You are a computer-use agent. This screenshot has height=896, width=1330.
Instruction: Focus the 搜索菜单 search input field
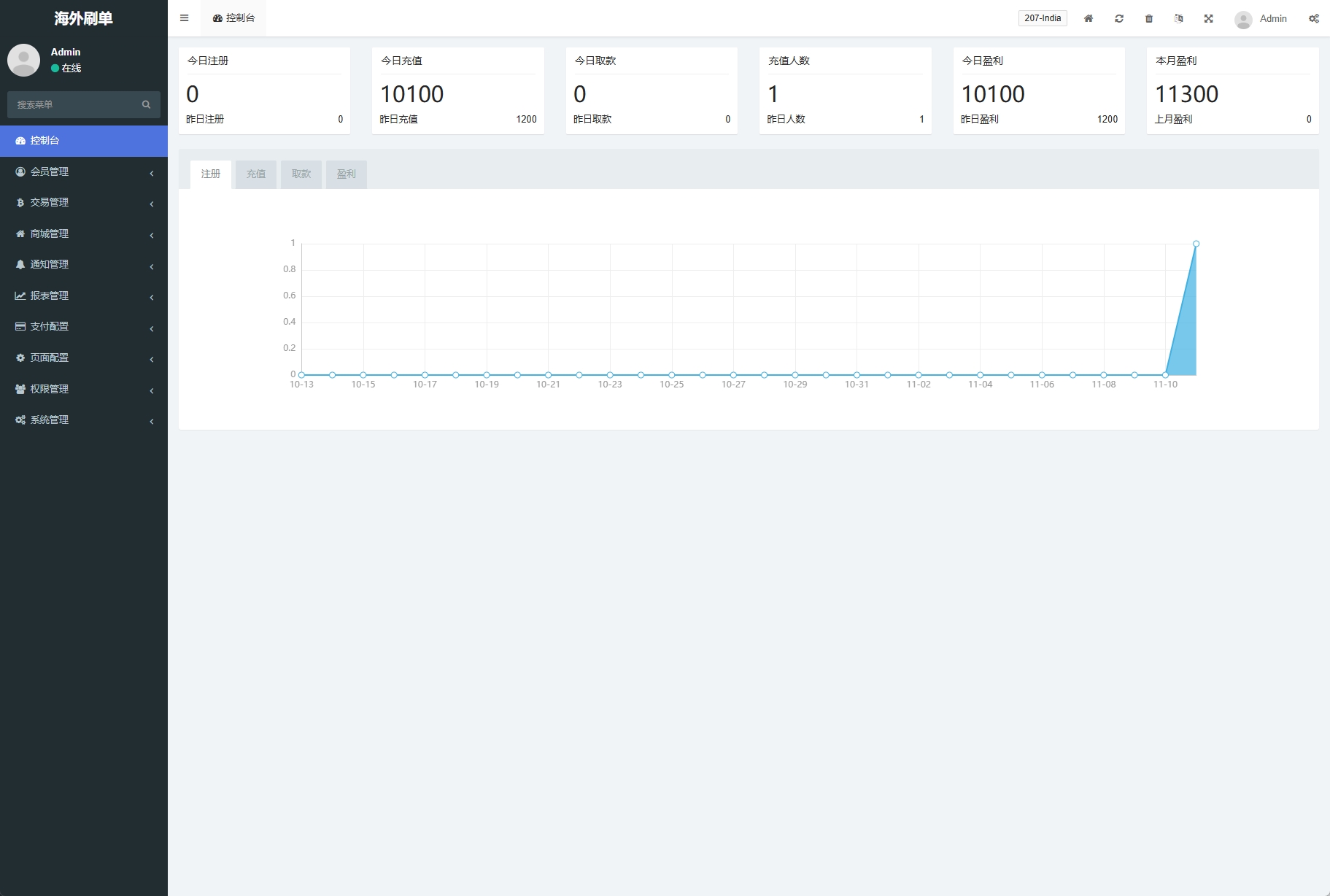73,104
